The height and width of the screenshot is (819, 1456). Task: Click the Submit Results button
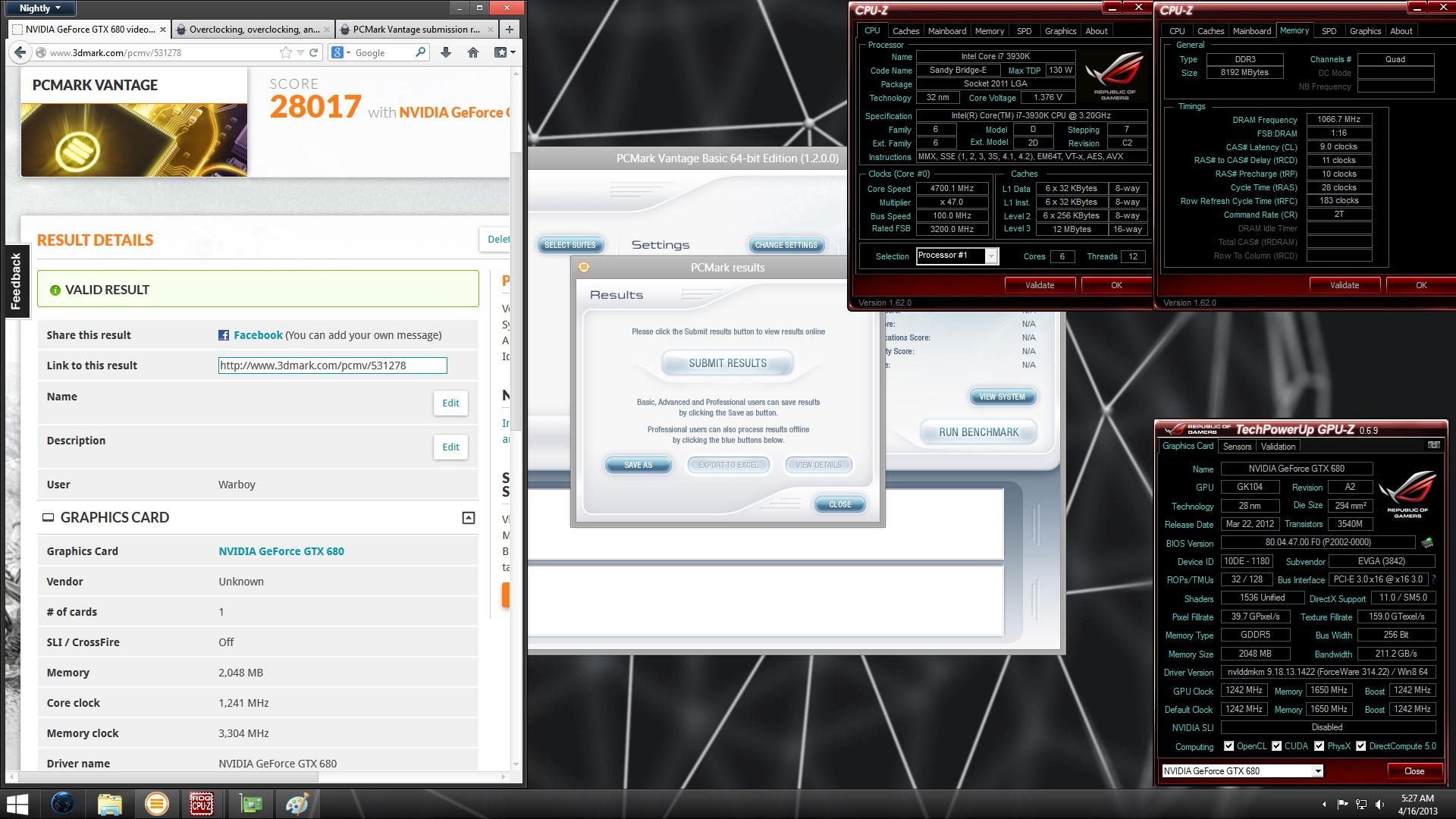(x=727, y=363)
